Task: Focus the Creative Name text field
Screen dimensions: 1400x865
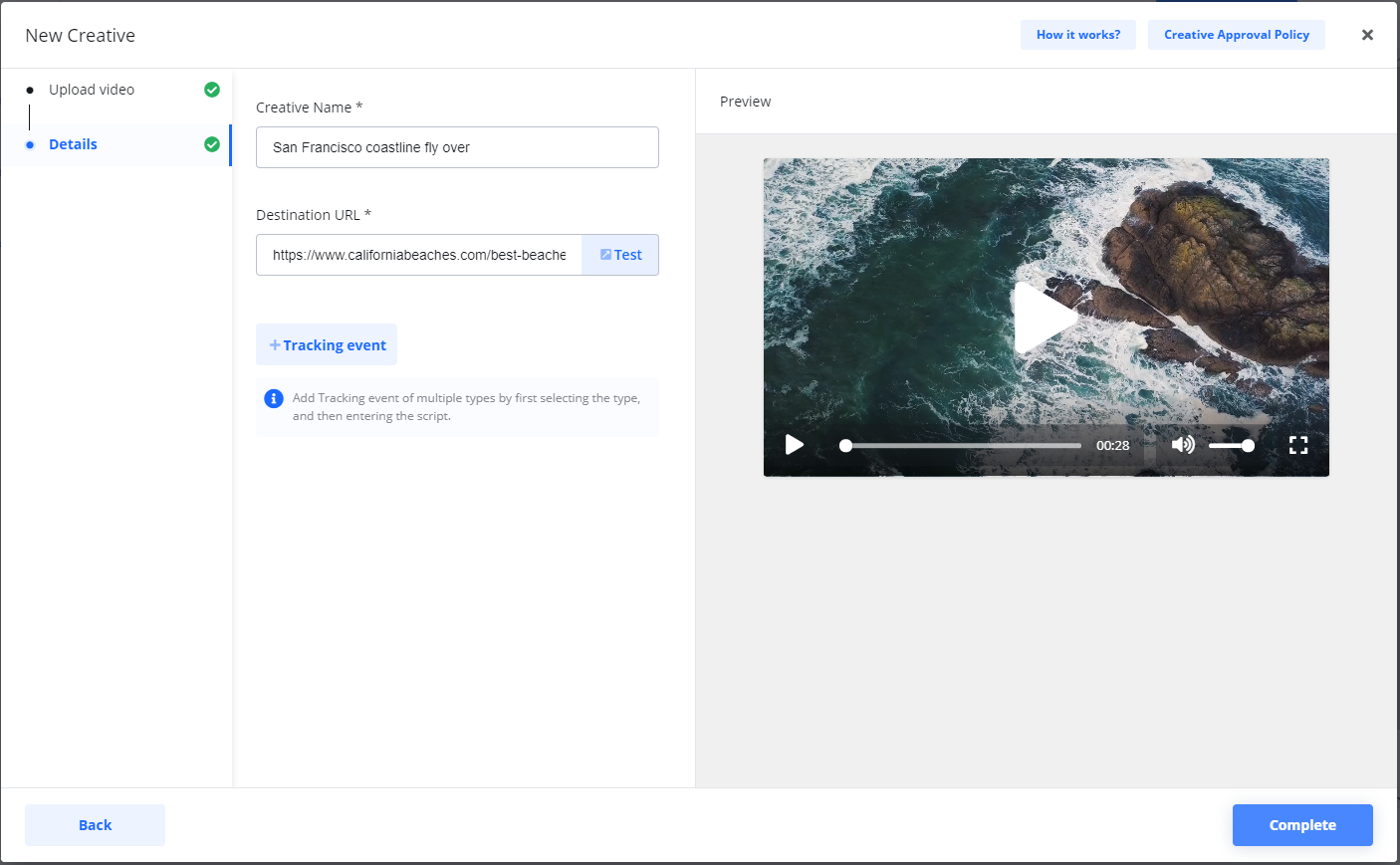Action: [x=457, y=147]
